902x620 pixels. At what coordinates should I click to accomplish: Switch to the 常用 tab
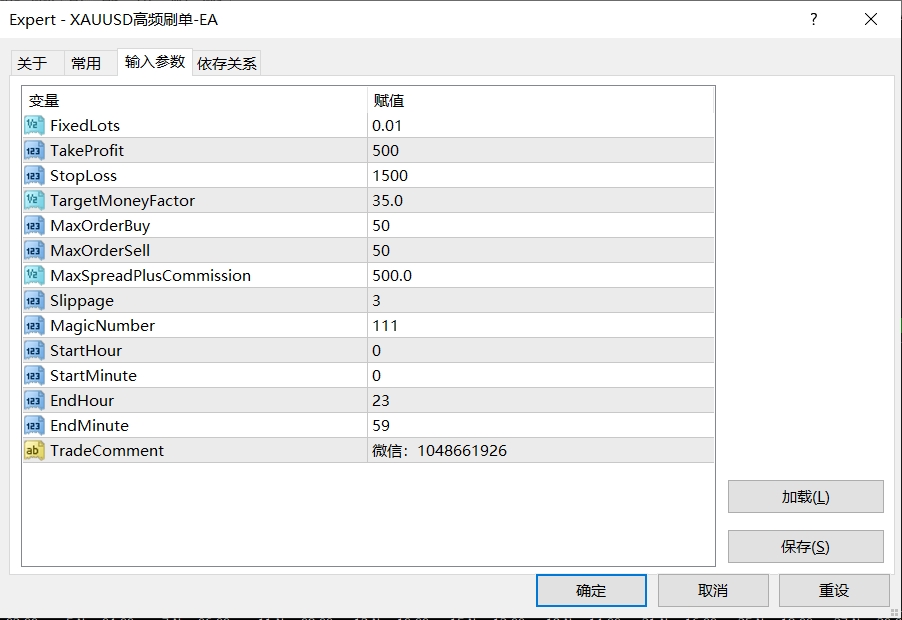89,62
